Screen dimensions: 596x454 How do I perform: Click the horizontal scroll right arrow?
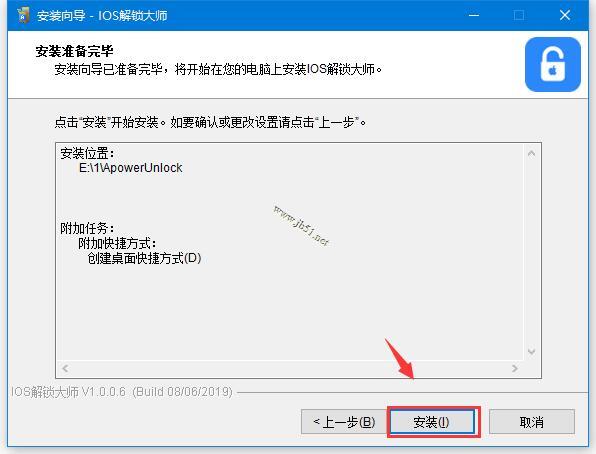(515, 368)
